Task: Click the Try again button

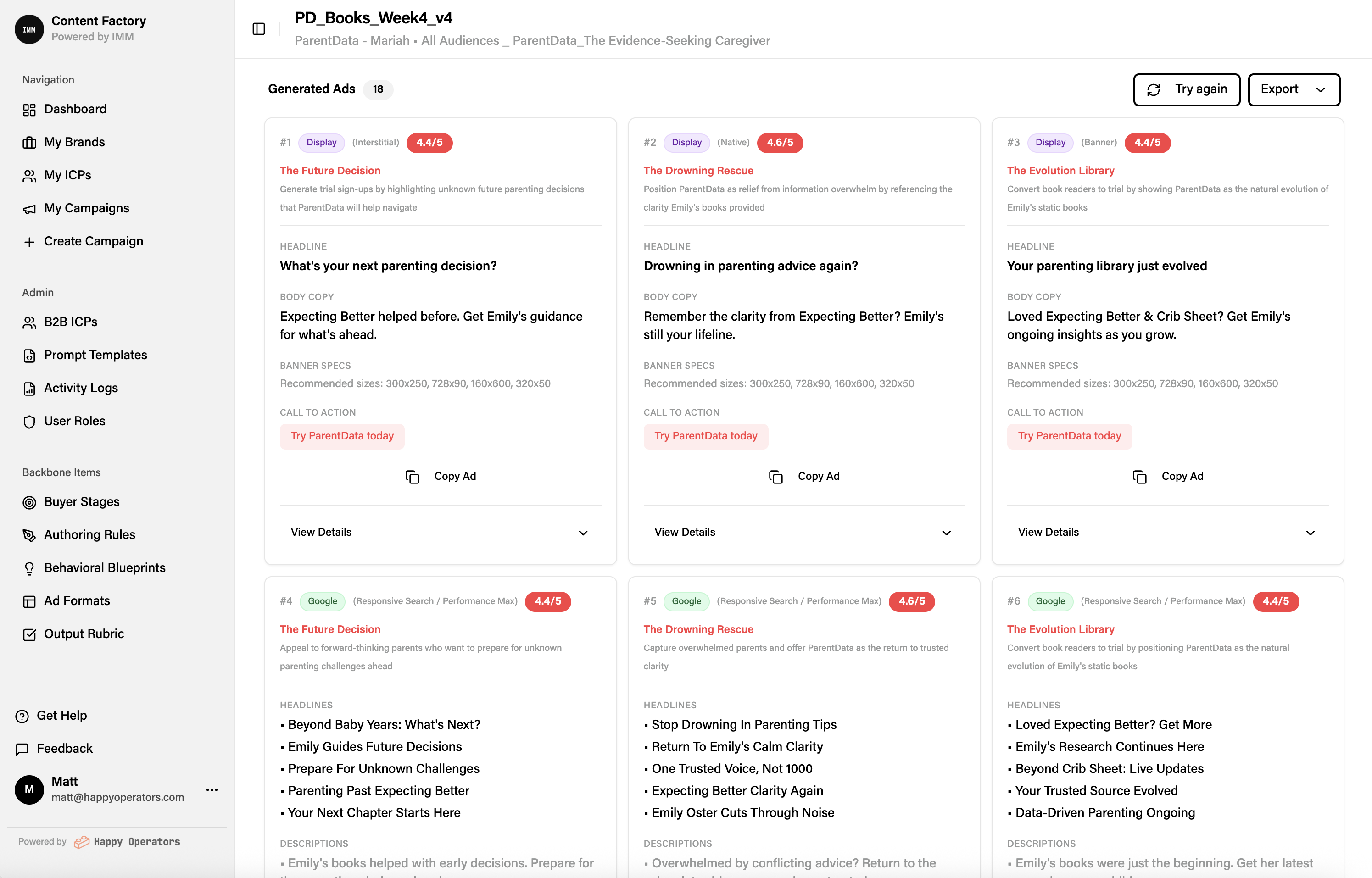Action: click(x=1186, y=89)
